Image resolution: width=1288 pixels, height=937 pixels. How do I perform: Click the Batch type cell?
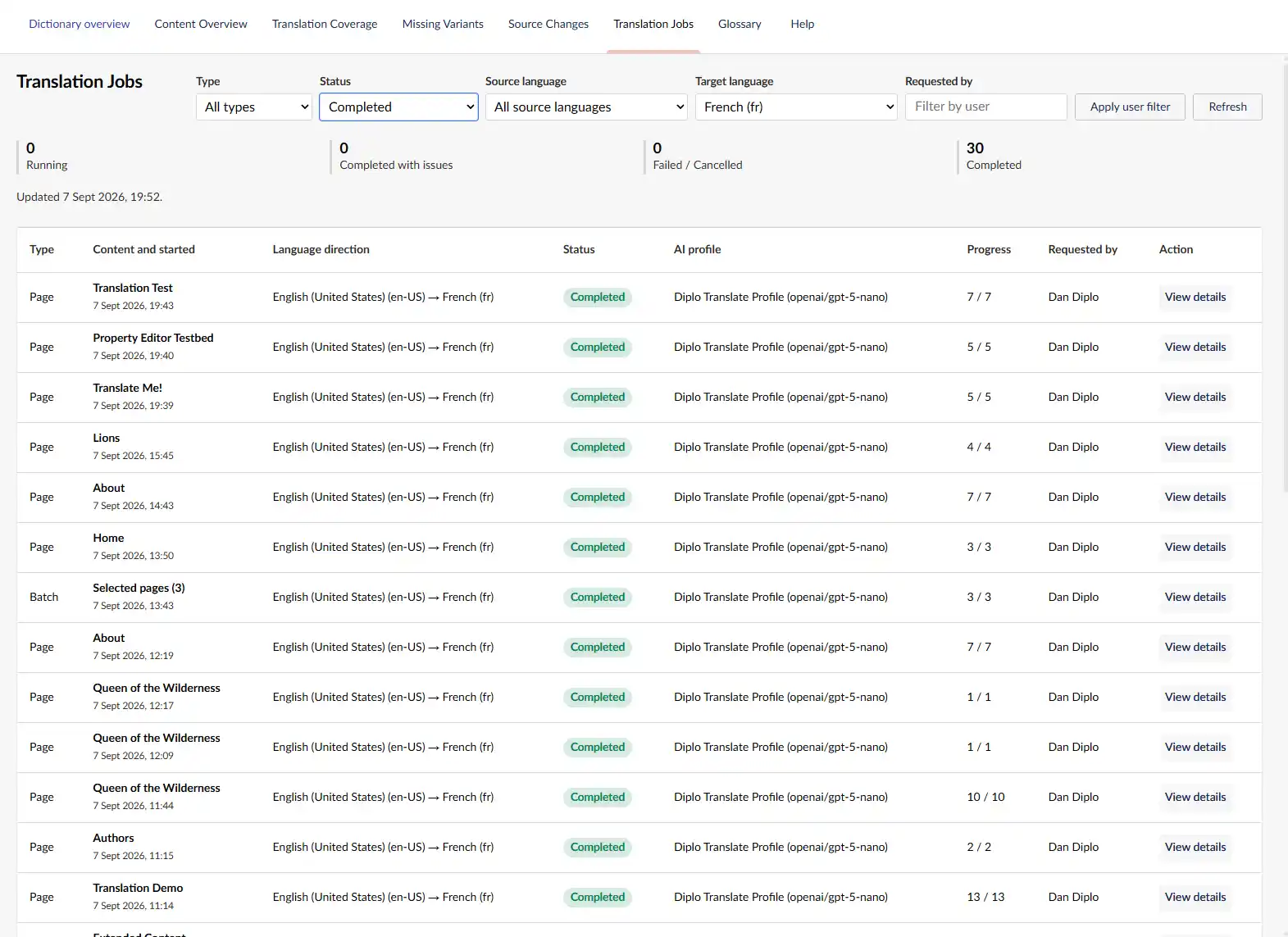(x=44, y=597)
